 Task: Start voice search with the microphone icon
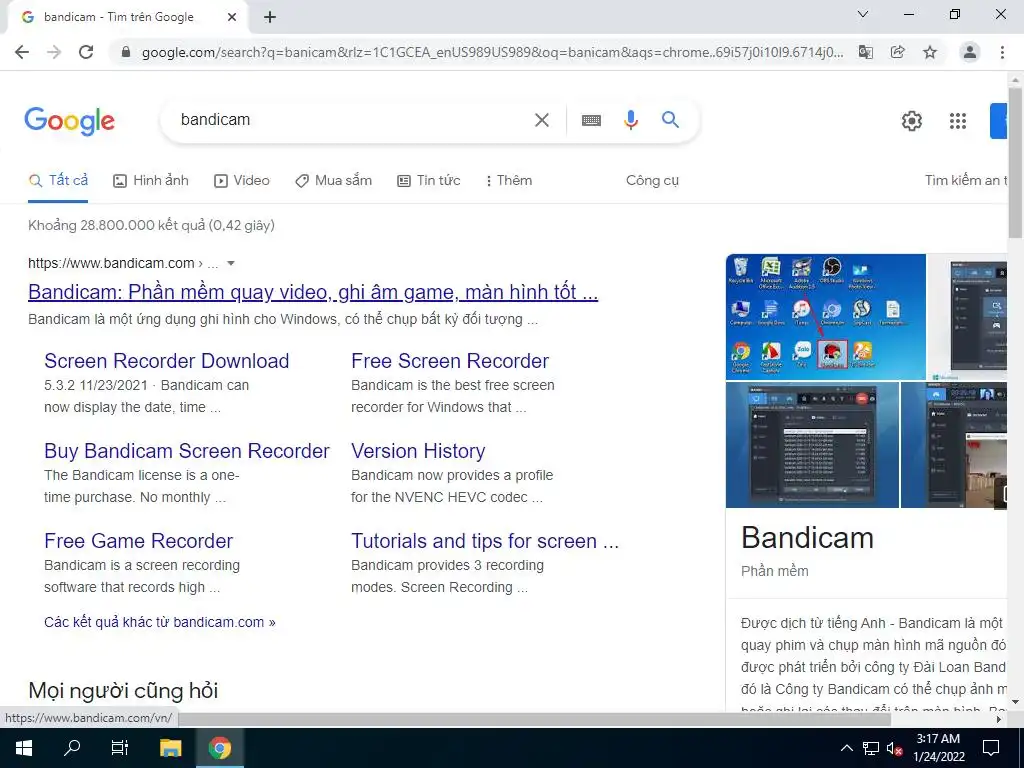click(630, 120)
